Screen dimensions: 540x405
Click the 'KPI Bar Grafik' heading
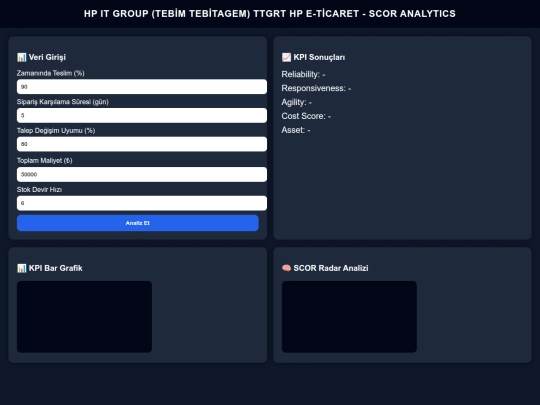(x=55, y=268)
